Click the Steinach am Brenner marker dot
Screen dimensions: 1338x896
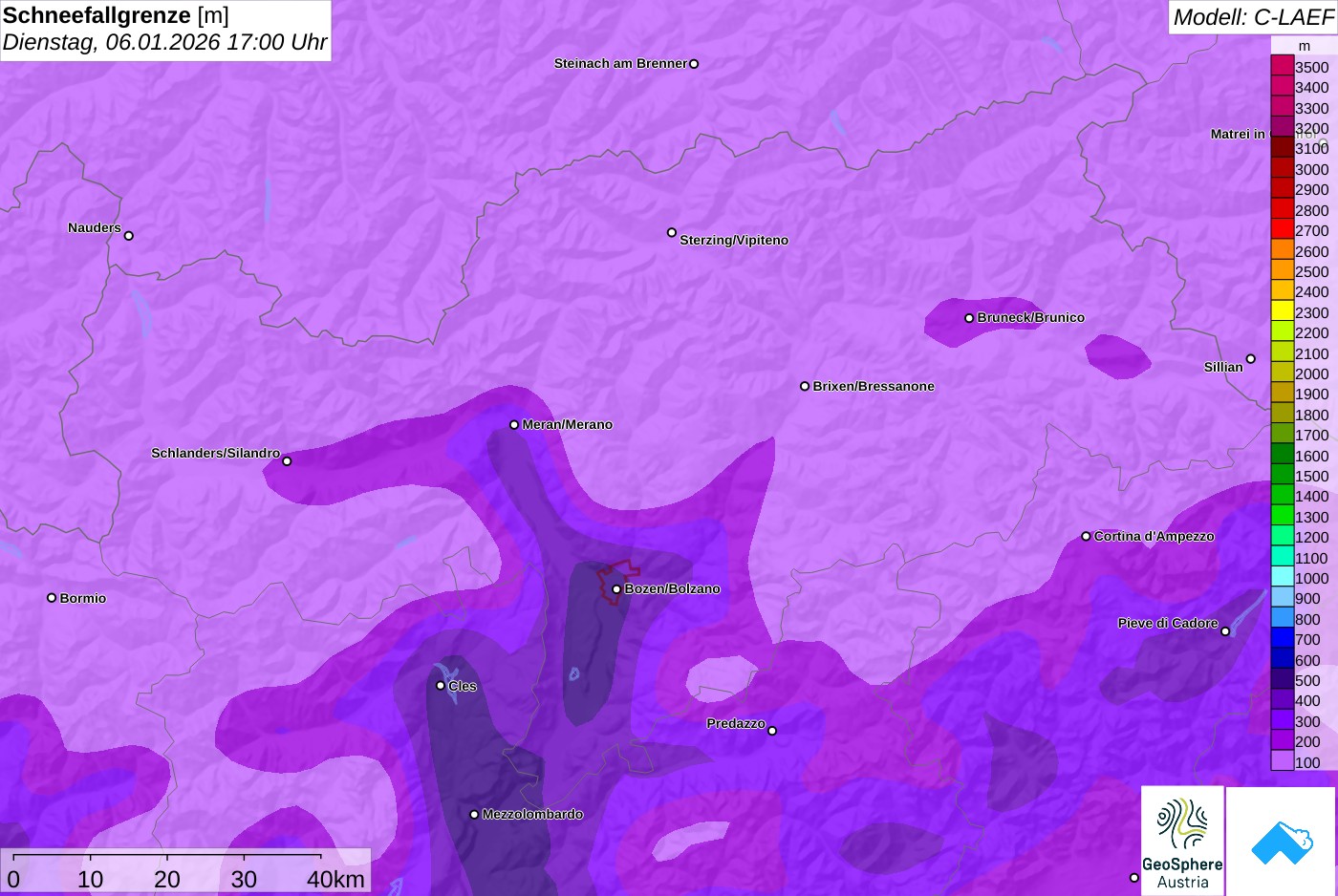(694, 64)
